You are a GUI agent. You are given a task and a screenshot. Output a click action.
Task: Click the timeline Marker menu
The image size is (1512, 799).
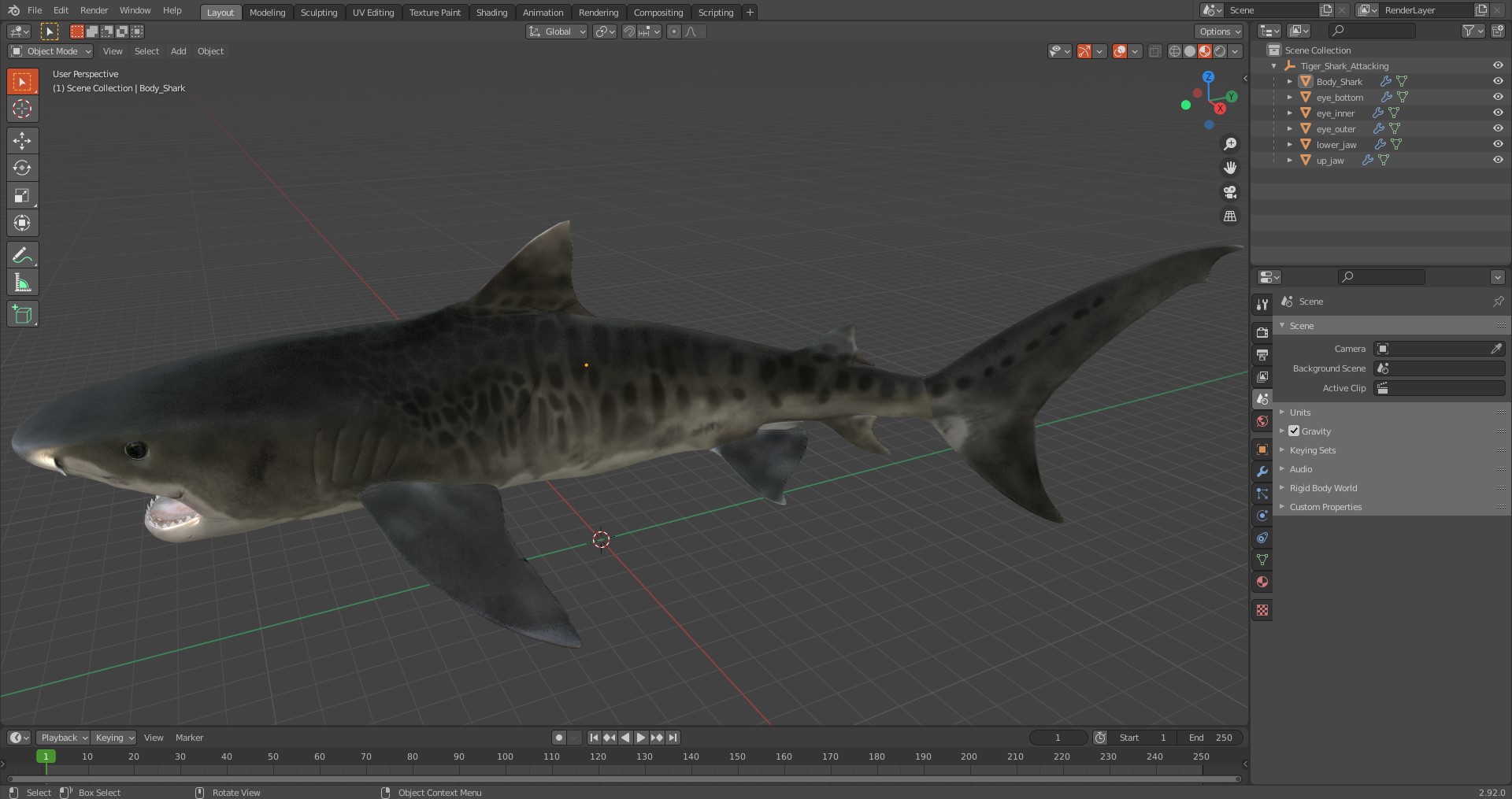click(x=189, y=738)
